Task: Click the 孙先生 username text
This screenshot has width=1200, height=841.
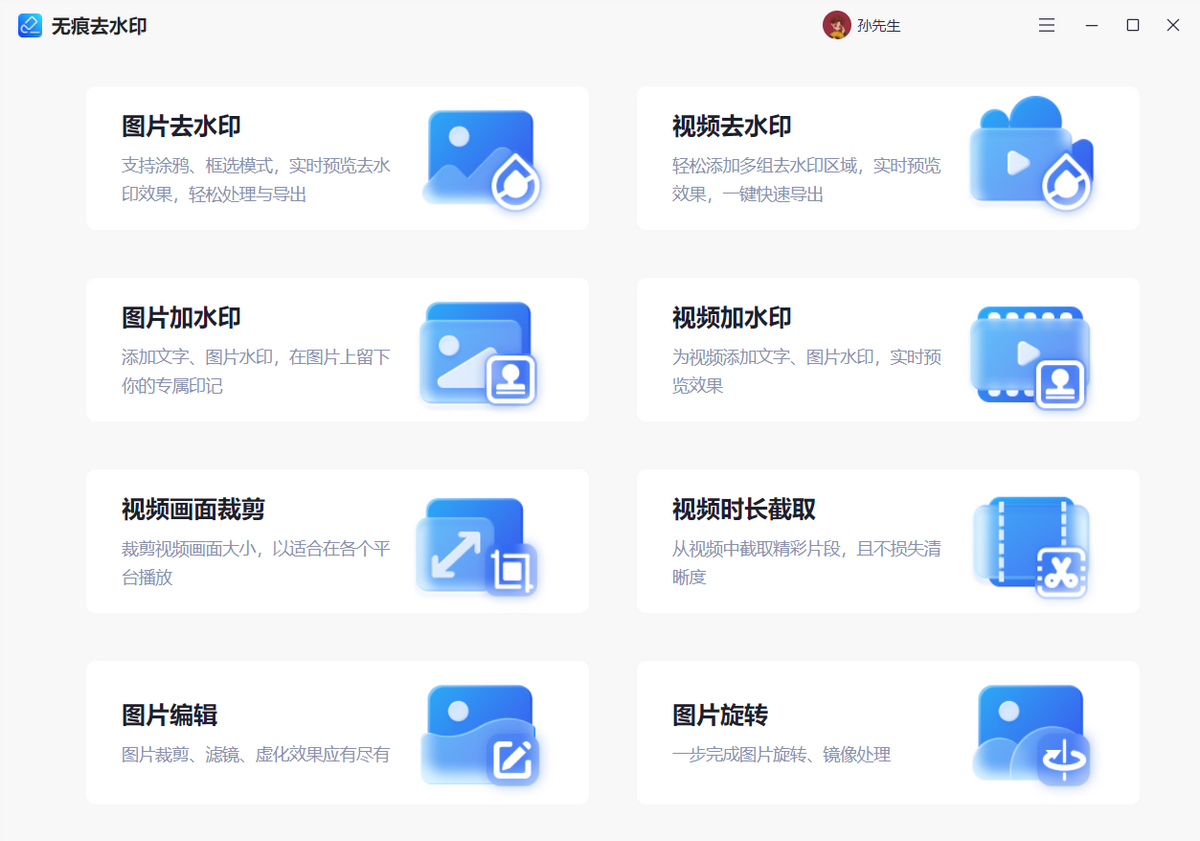Action: coord(878,25)
